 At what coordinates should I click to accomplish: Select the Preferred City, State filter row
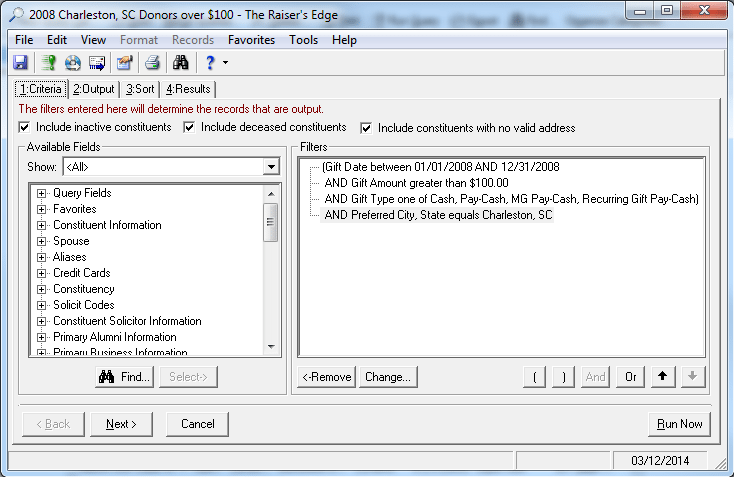437,215
